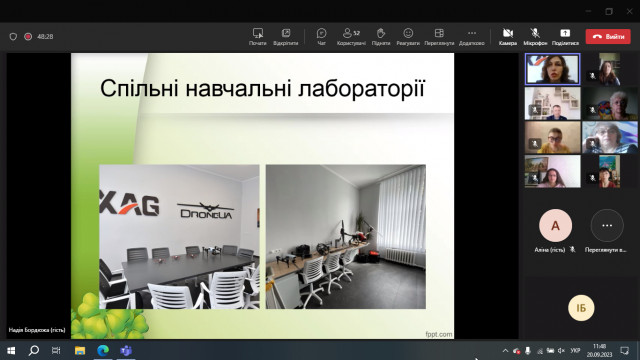Click the Почати toolbar icon
The width and height of the screenshot is (640, 360).
(x=258, y=36)
